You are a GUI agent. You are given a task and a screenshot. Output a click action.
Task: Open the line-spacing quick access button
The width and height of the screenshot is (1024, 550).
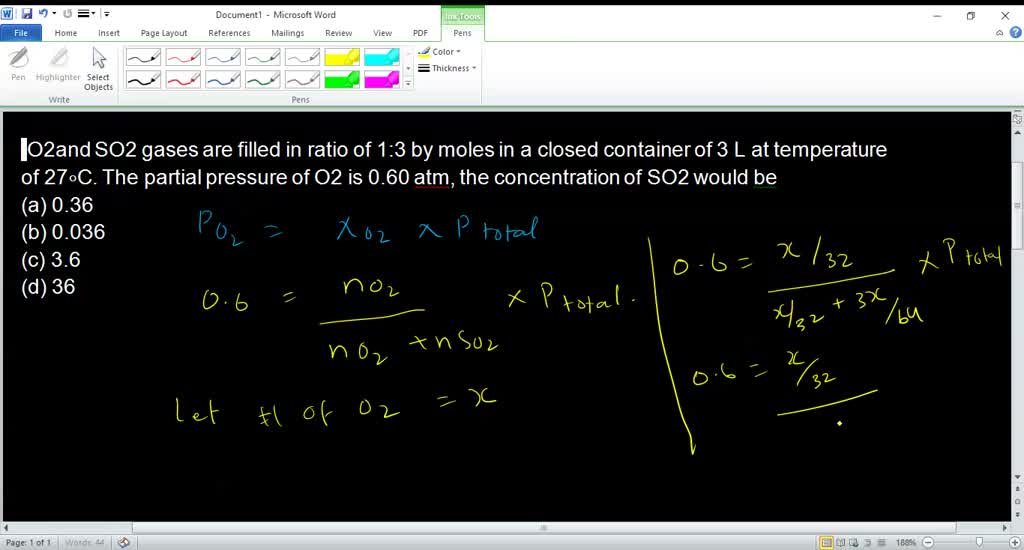coord(84,13)
